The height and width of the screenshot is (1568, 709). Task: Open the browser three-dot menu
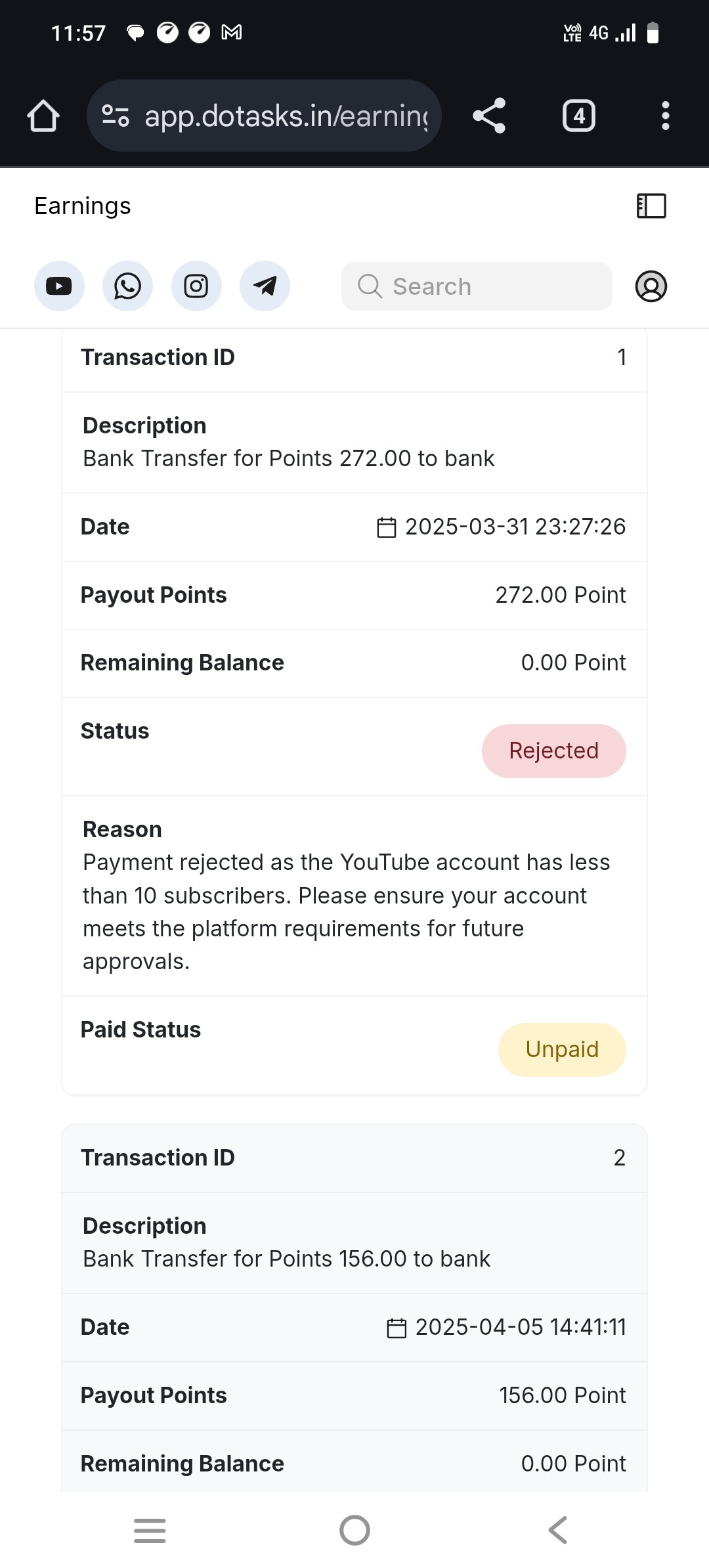pos(666,116)
